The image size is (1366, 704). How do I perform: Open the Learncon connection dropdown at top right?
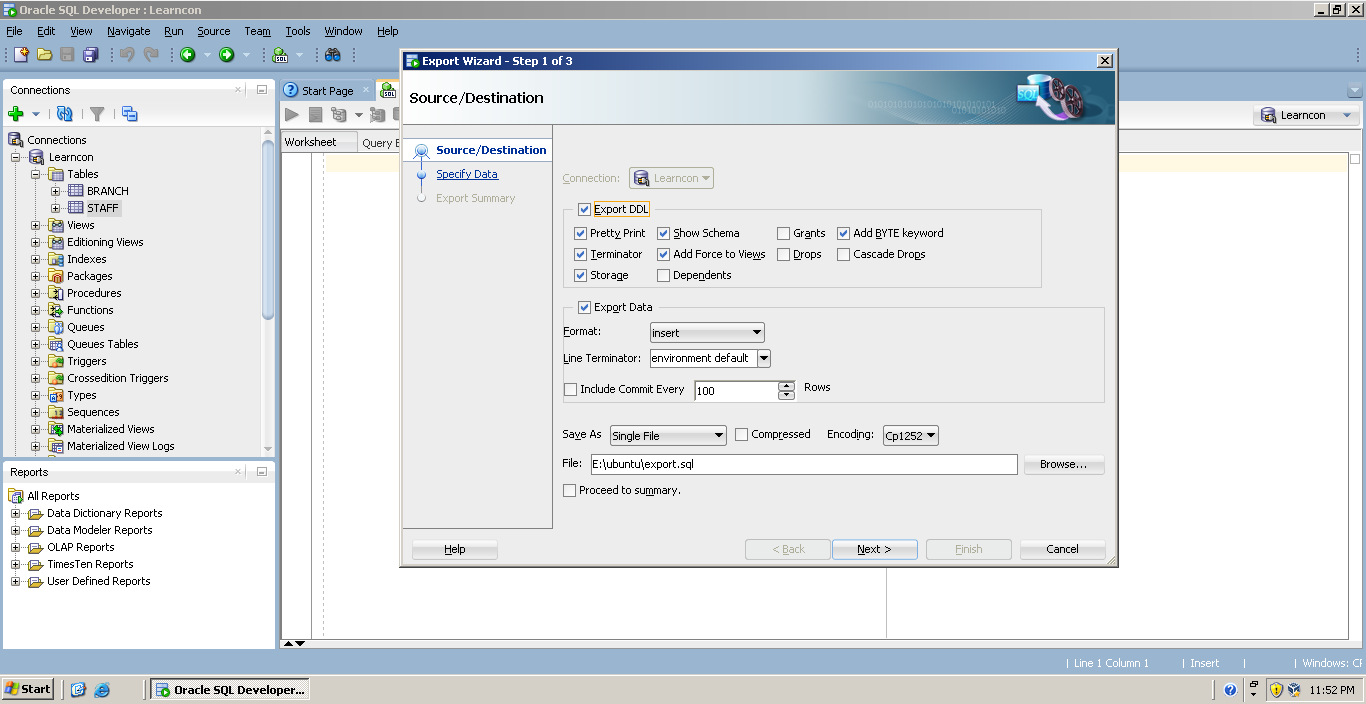click(x=1306, y=115)
